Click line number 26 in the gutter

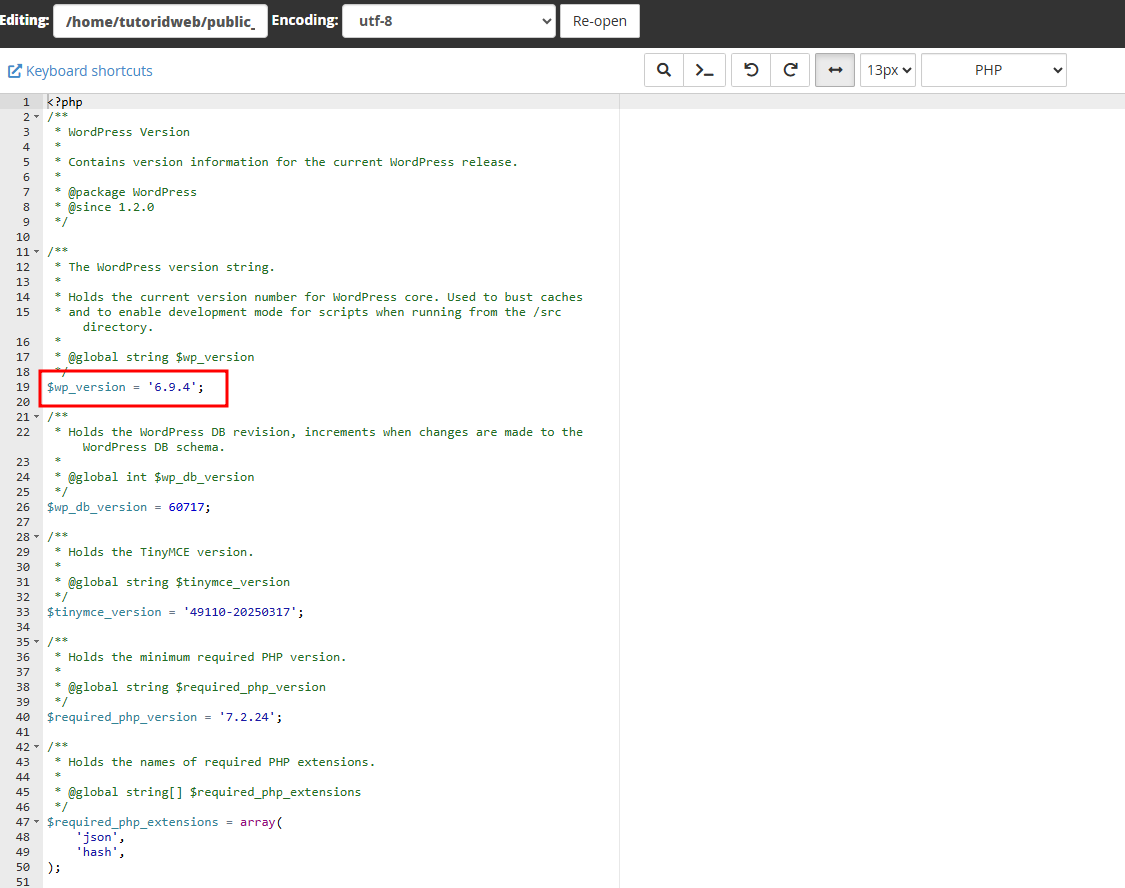23,507
